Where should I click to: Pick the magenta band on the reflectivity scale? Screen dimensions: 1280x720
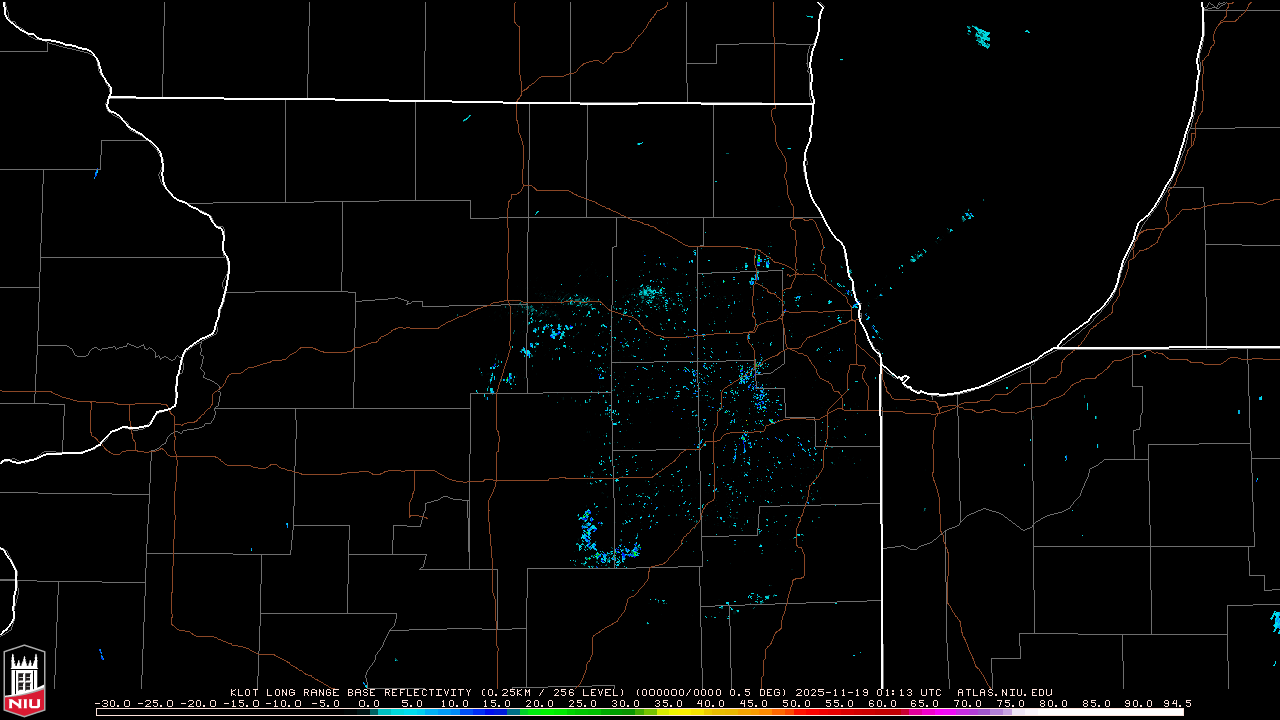(x=940, y=712)
